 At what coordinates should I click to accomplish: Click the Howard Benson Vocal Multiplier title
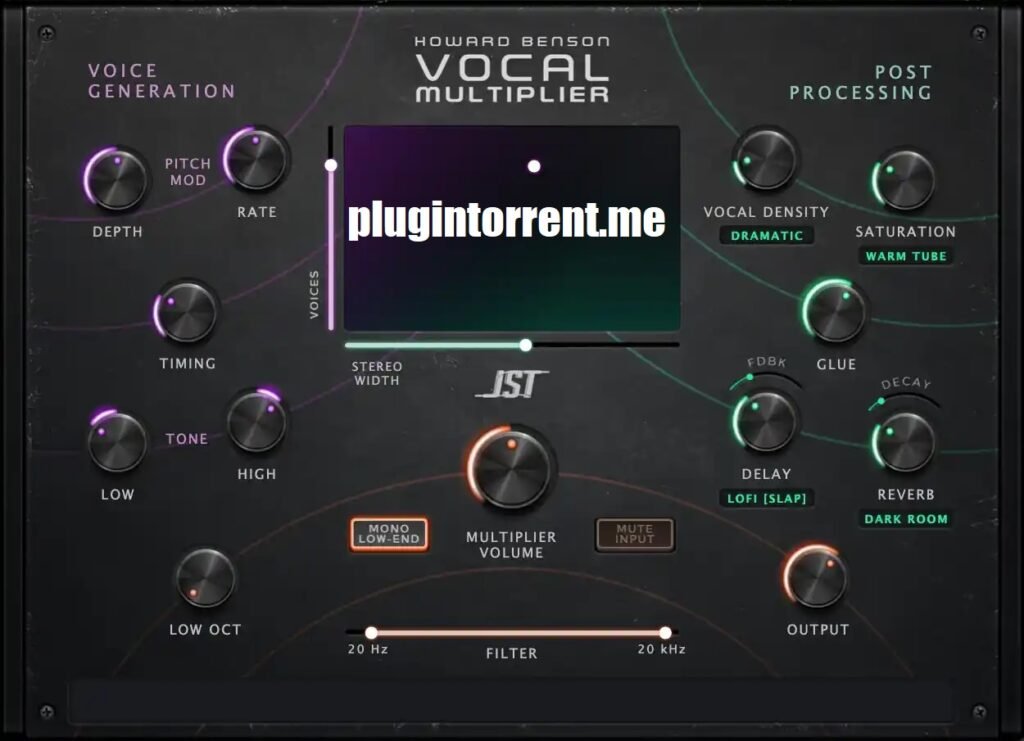click(512, 69)
